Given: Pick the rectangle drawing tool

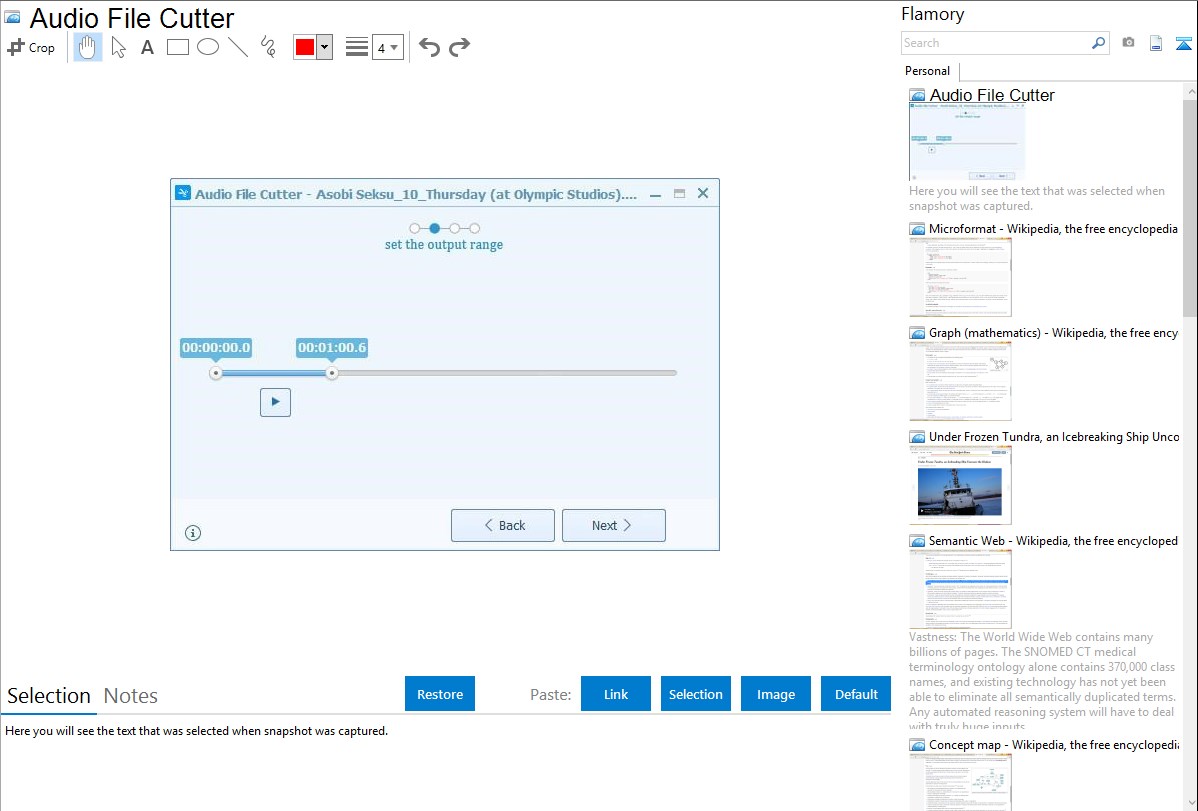Looking at the screenshot, I should pyautogui.click(x=177, y=47).
